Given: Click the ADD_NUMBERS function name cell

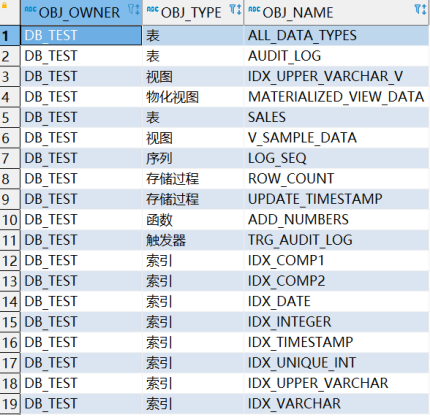Looking at the screenshot, I should 336,220.
